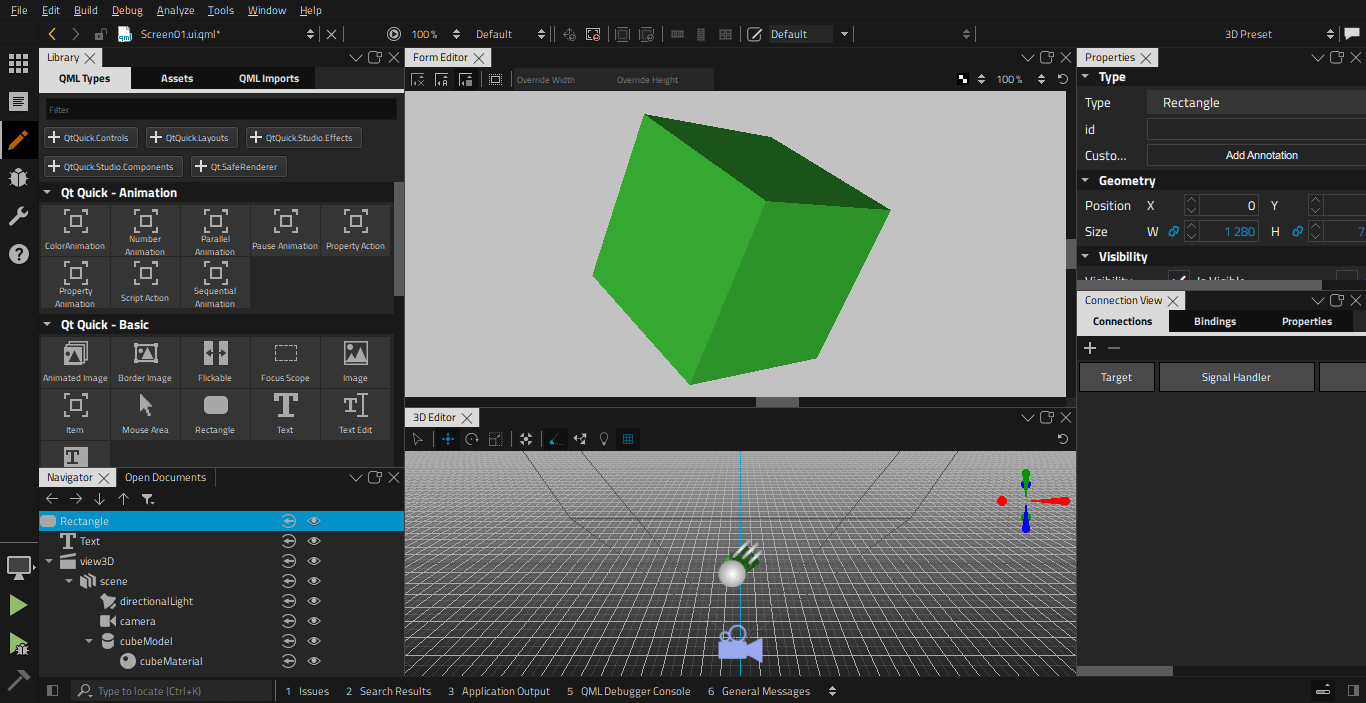Click the Design mode pencil icon in the sidebar
1366x703 pixels.
[18, 140]
